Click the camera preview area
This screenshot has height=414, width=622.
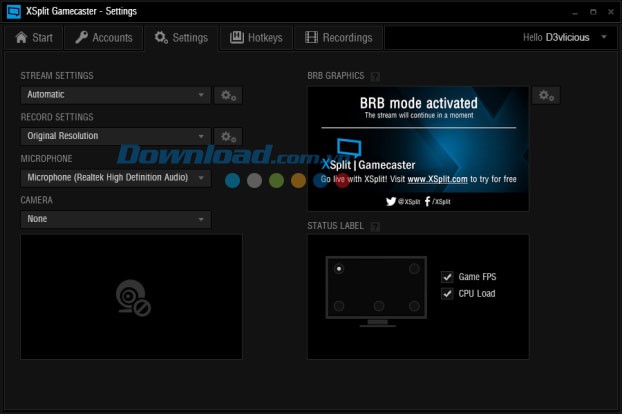tap(131, 297)
